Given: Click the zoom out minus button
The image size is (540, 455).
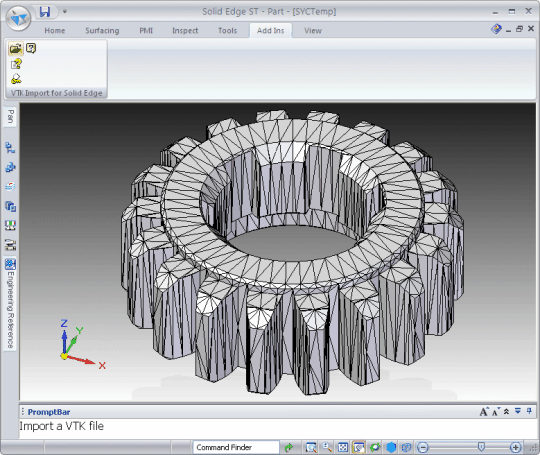Looking at the screenshot, I should pos(423,447).
